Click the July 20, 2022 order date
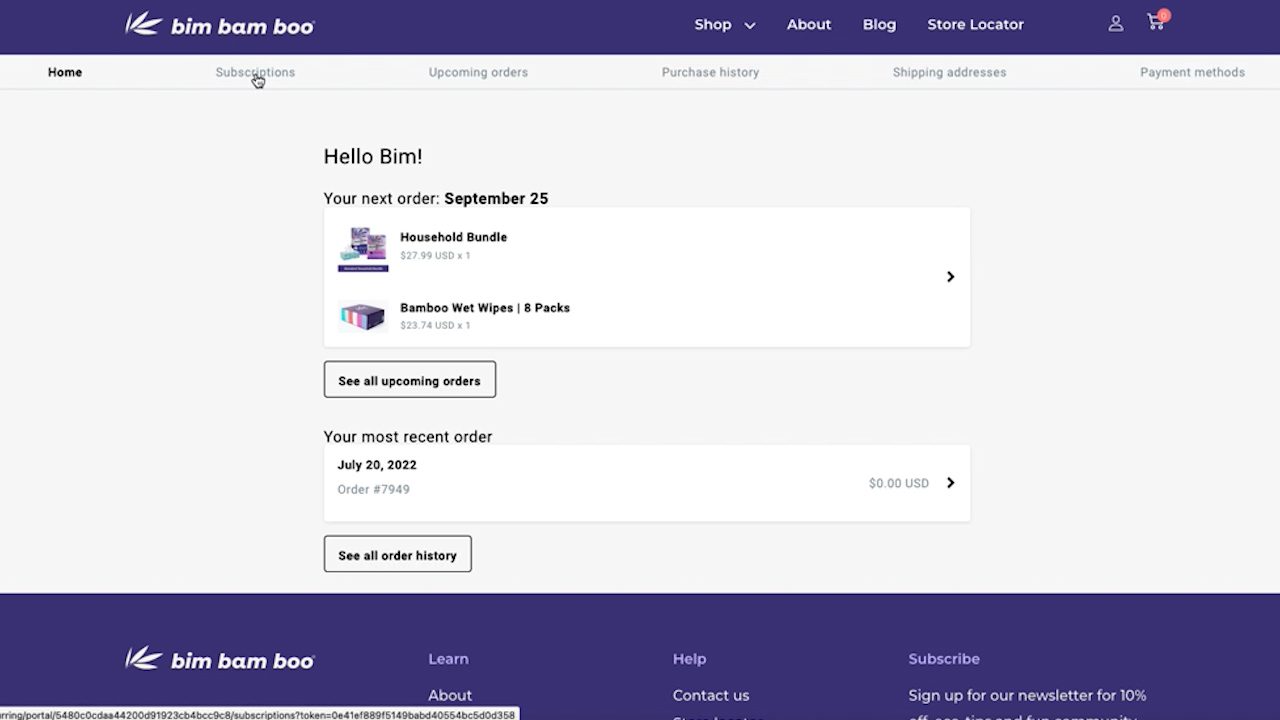 (377, 465)
